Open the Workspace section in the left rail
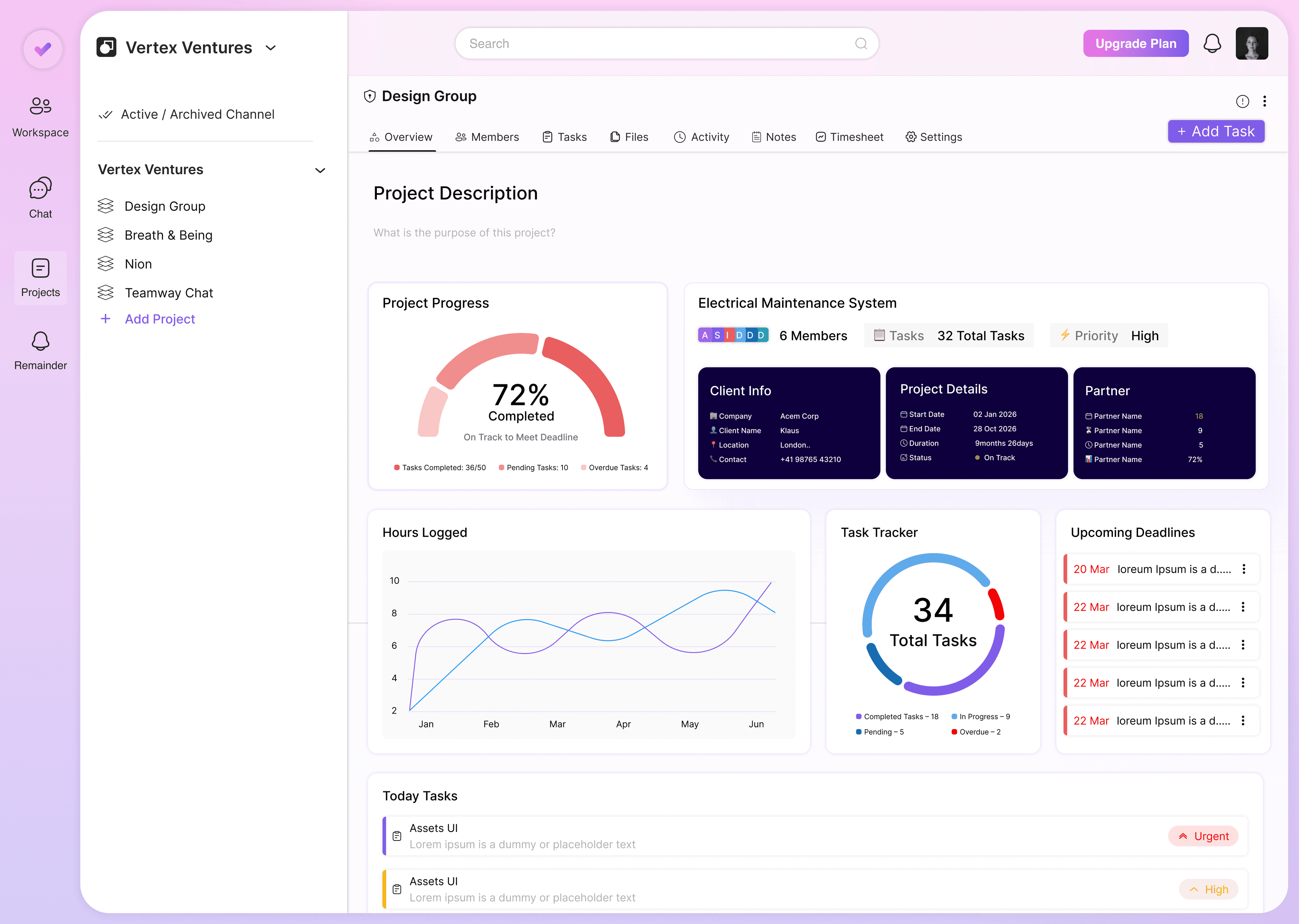The height and width of the screenshot is (924, 1299). [40, 118]
